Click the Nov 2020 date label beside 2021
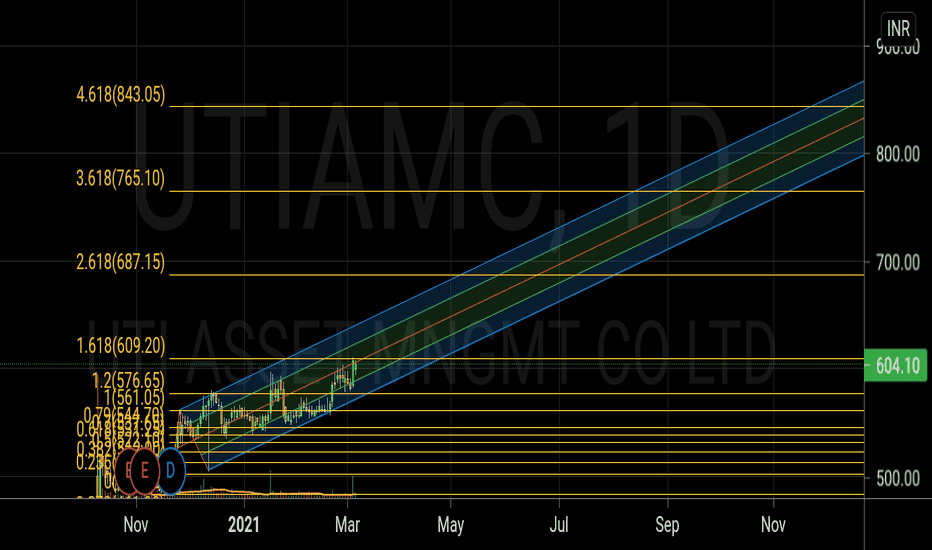932x550 pixels. [136, 524]
